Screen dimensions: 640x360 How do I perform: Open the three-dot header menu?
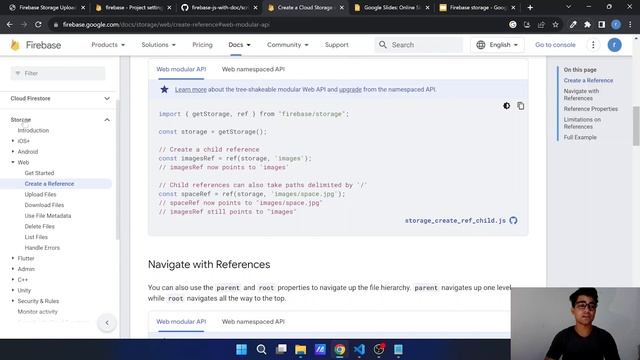point(593,45)
